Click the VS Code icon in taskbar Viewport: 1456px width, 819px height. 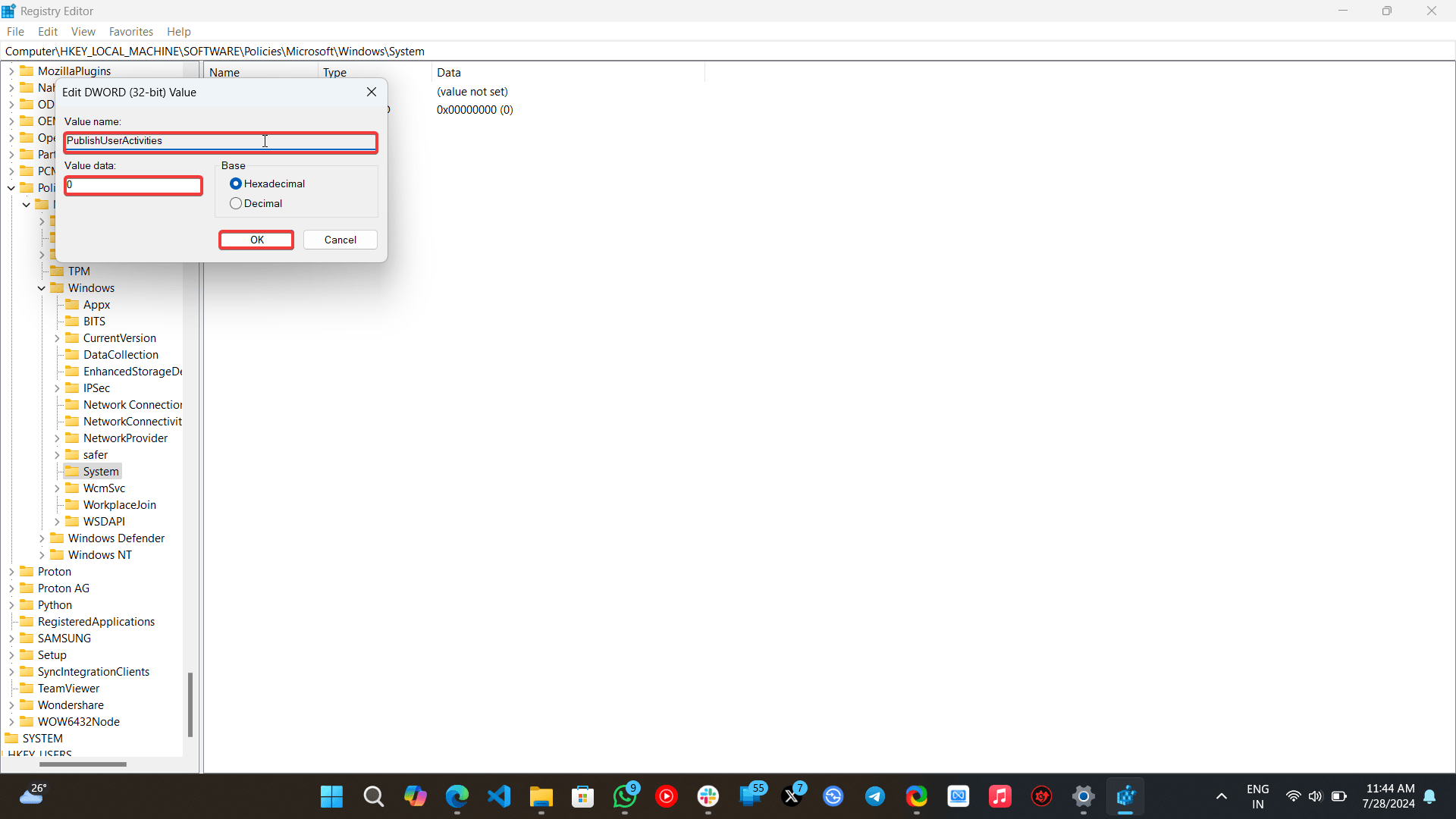coord(499,796)
